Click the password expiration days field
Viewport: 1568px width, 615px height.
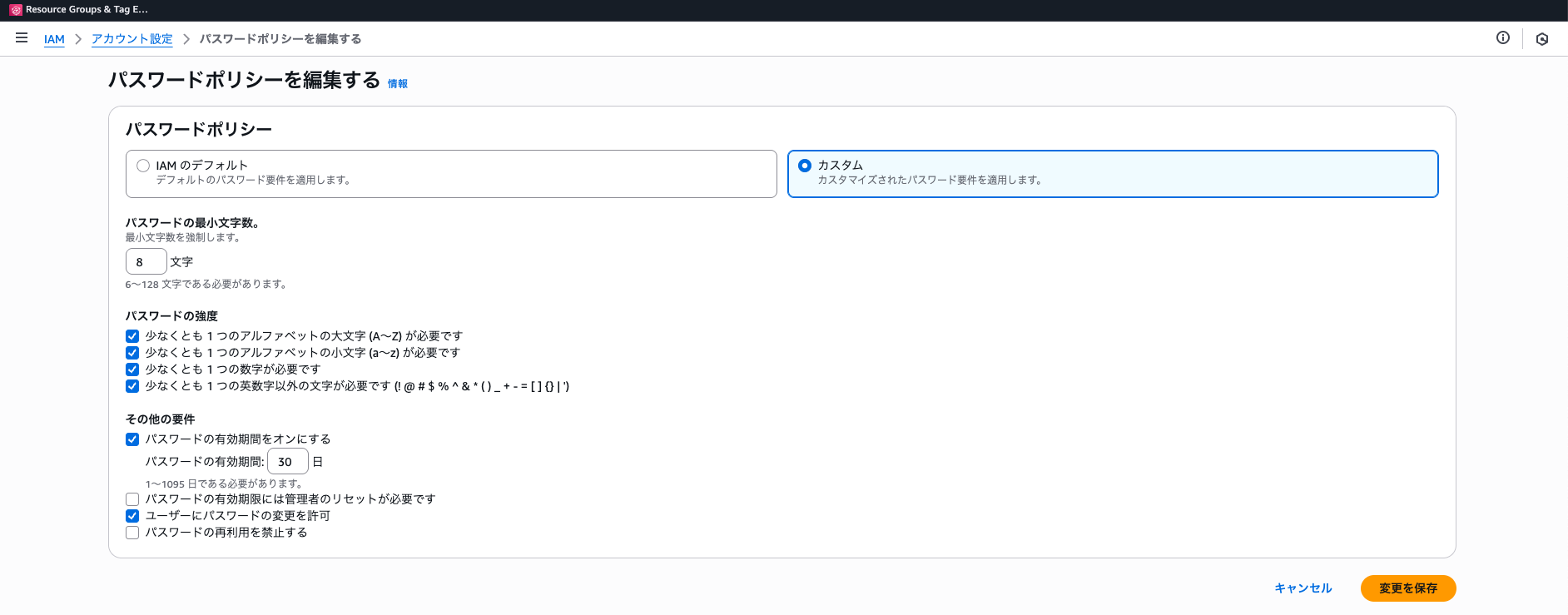point(287,462)
